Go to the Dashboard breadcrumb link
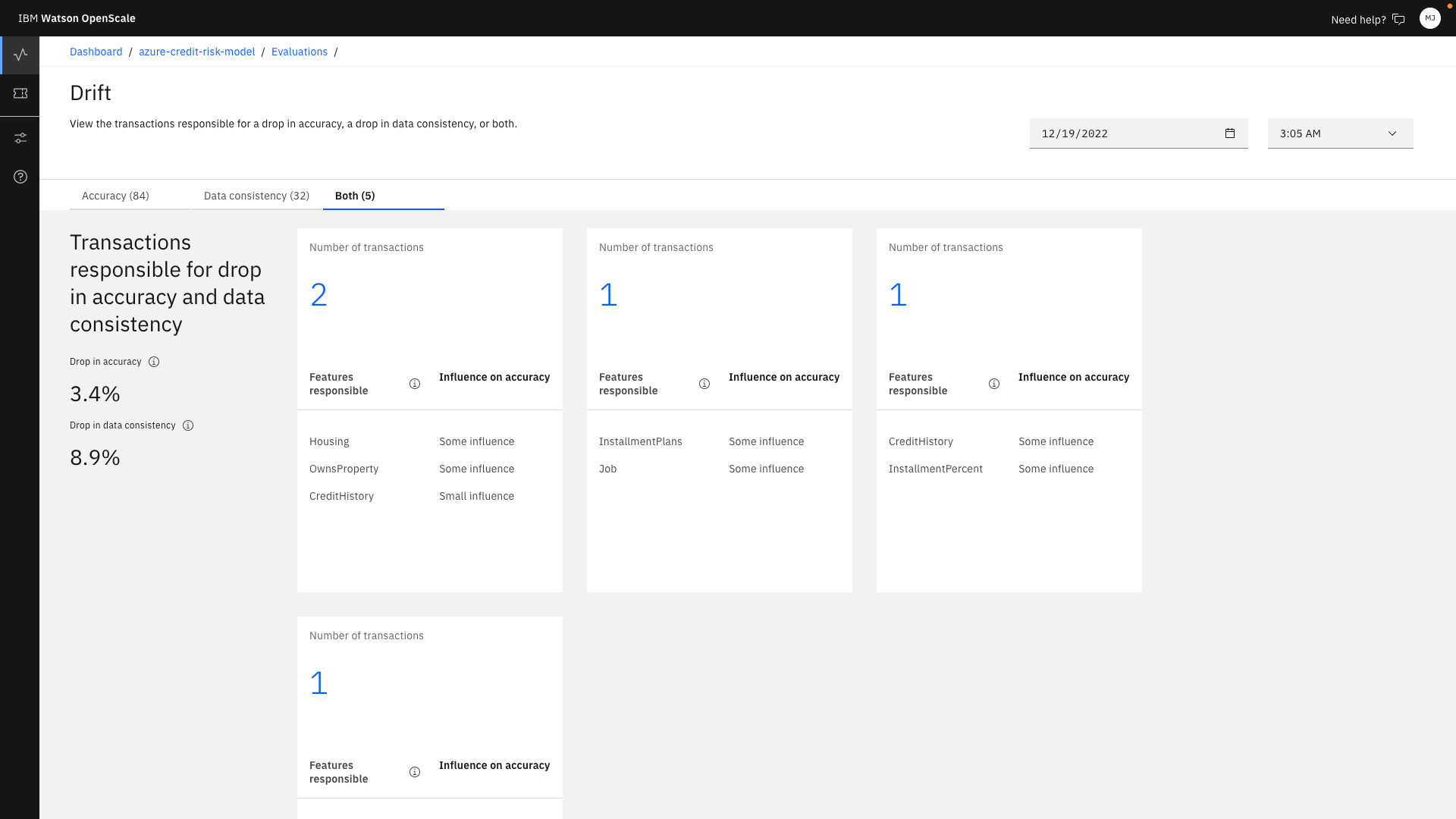Image resolution: width=1456 pixels, height=819 pixels. (x=96, y=52)
